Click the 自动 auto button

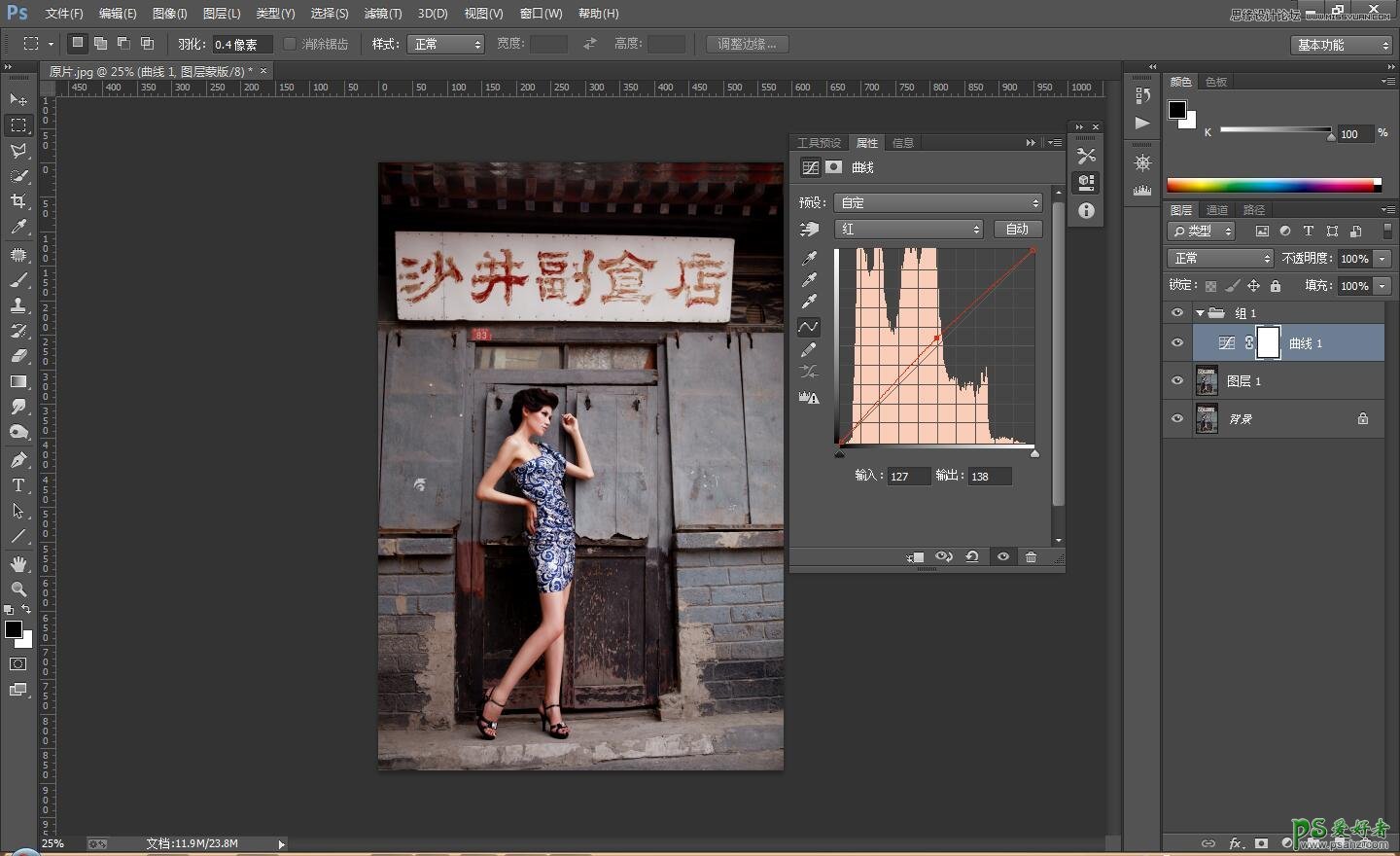coord(1017,229)
